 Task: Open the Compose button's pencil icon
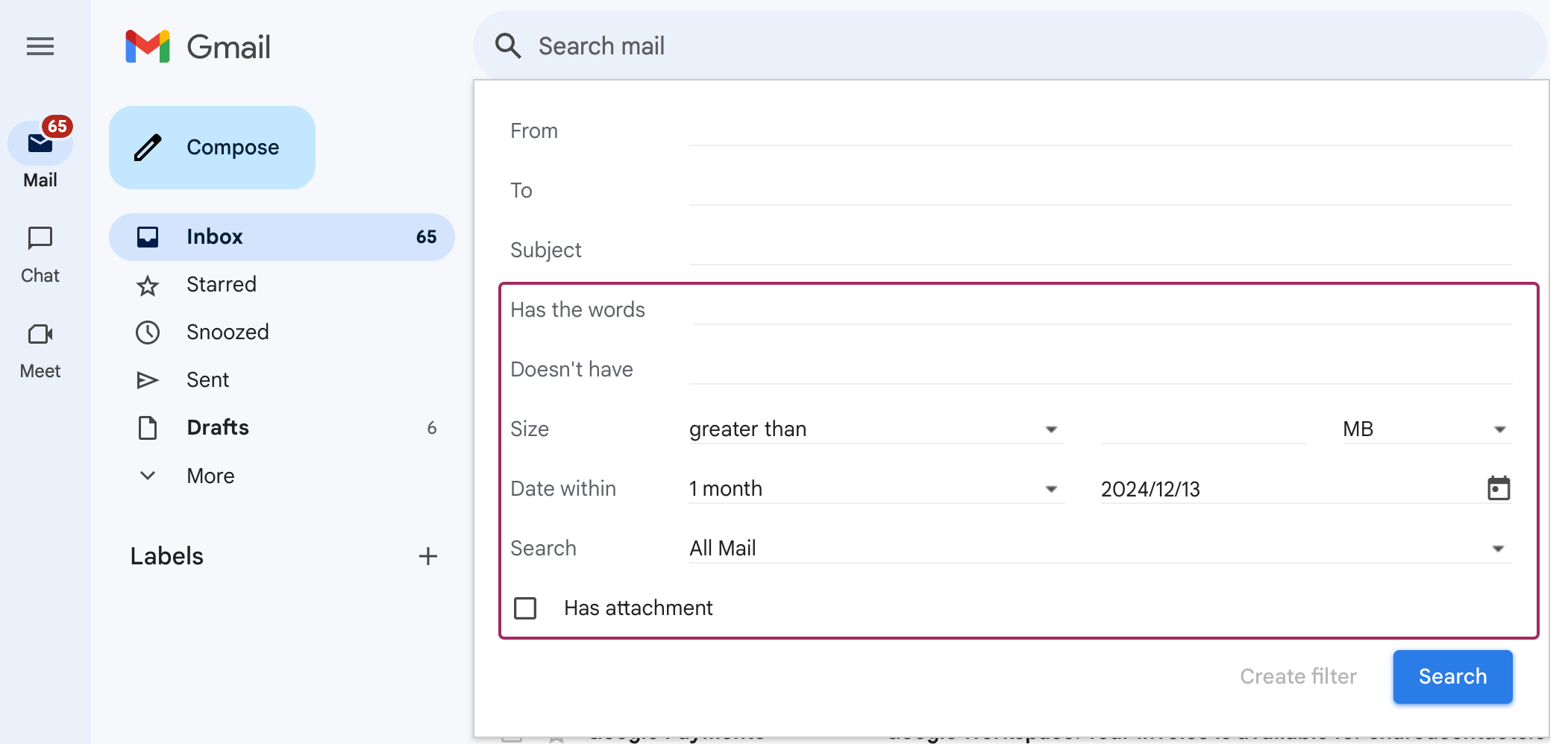148,147
